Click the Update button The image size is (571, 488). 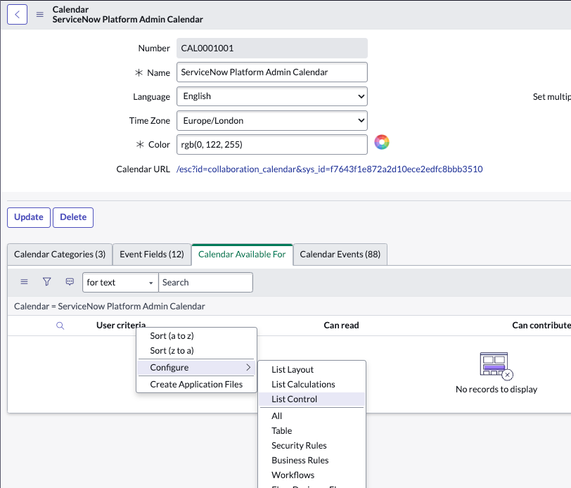point(29,217)
